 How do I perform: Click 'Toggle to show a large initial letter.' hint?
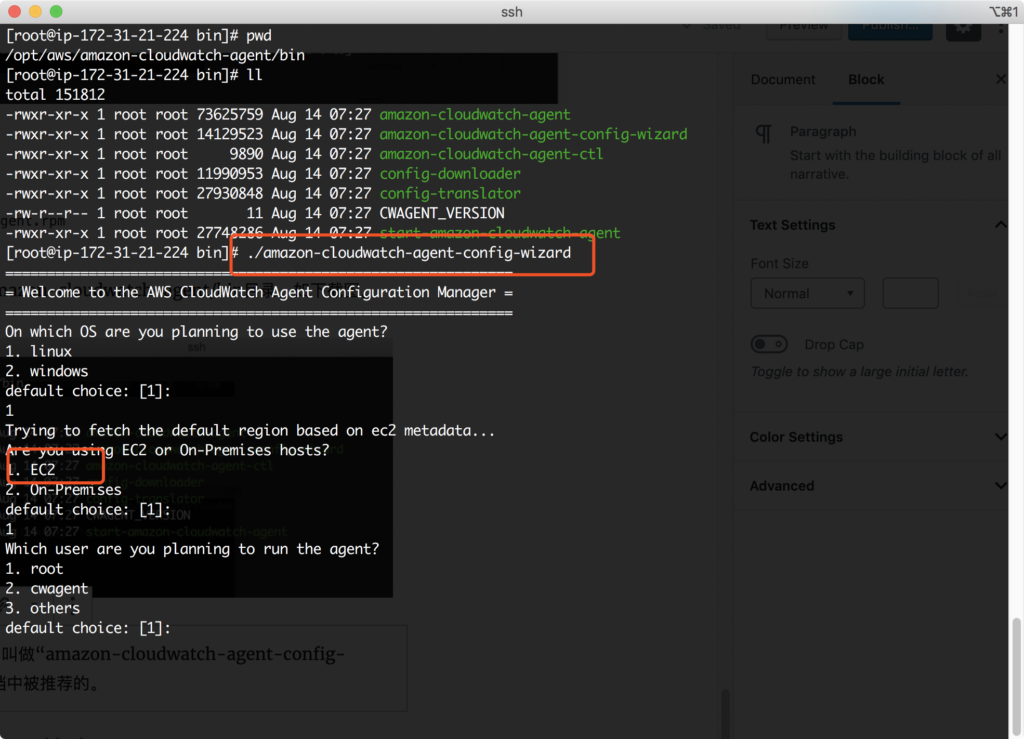point(859,371)
